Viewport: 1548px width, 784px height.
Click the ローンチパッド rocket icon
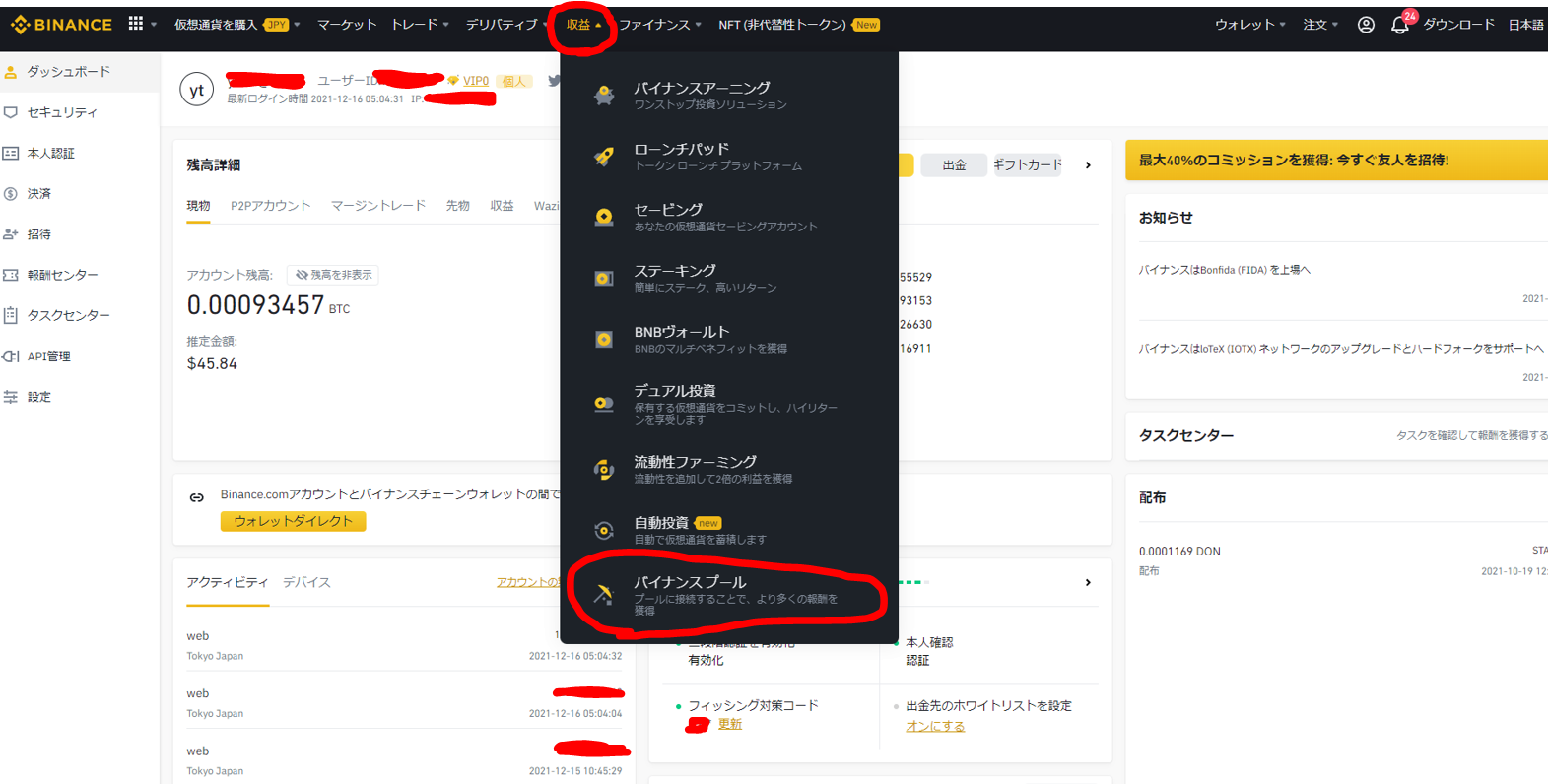click(604, 157)
